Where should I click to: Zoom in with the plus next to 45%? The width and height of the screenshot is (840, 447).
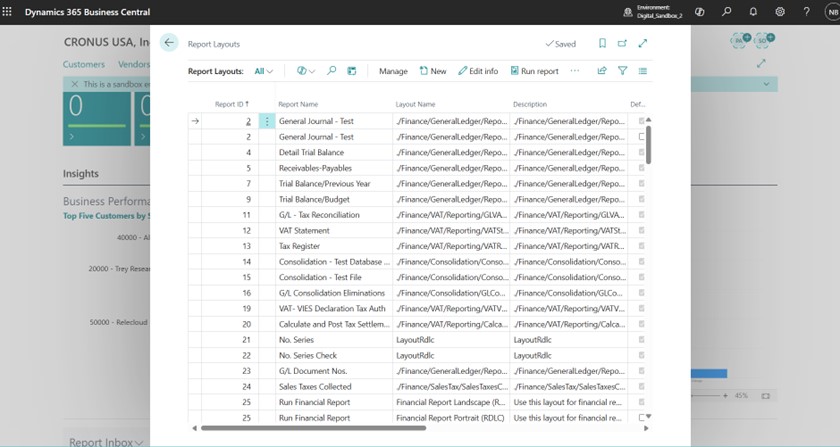[x=725, y=396]
